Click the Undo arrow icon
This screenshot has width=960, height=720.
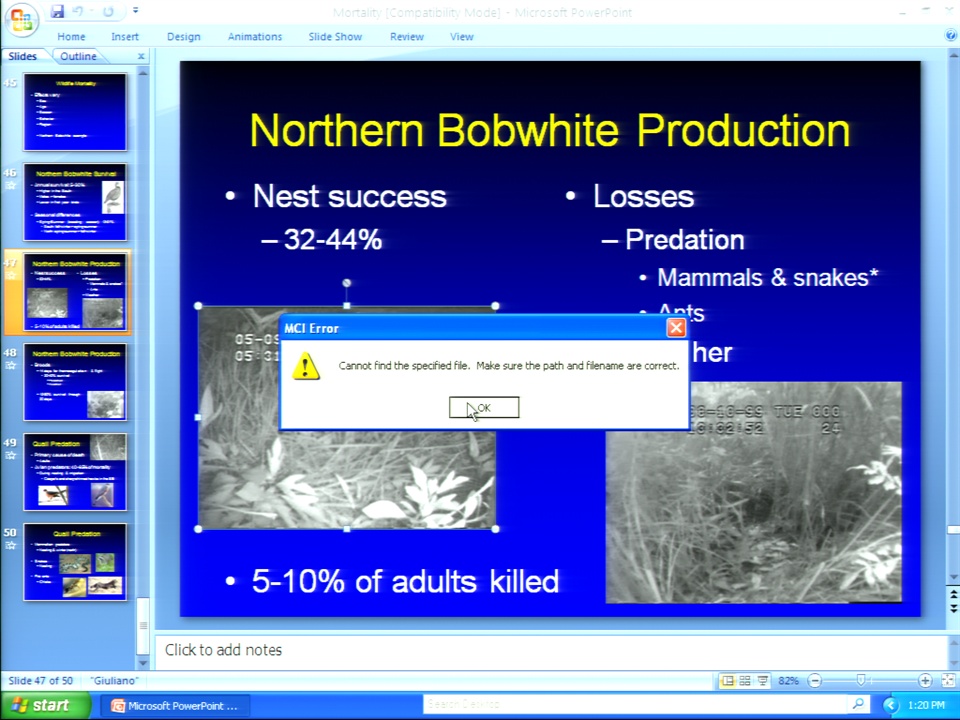click(78, 11)
